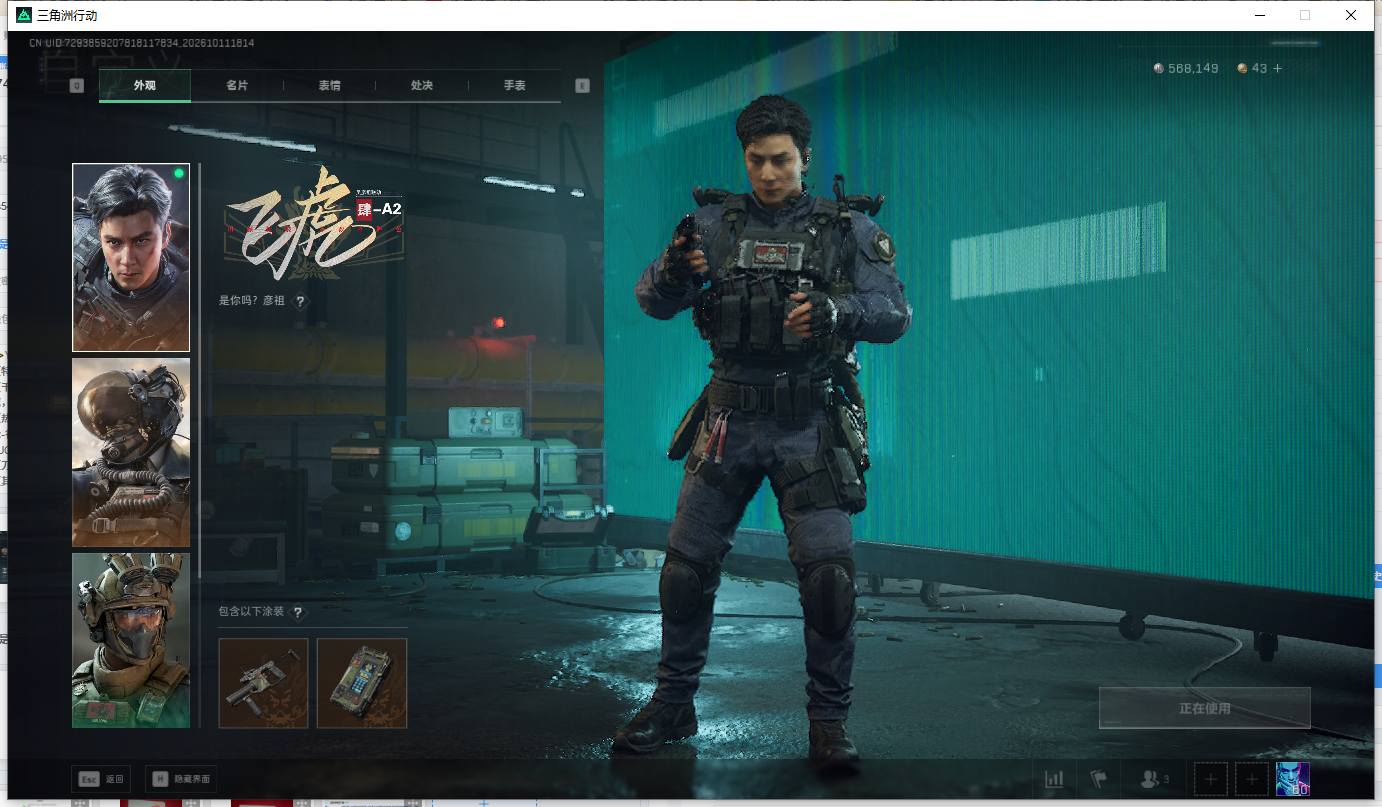Click the 是你吗？彦祖 skin name text

(x=252, y=301)
